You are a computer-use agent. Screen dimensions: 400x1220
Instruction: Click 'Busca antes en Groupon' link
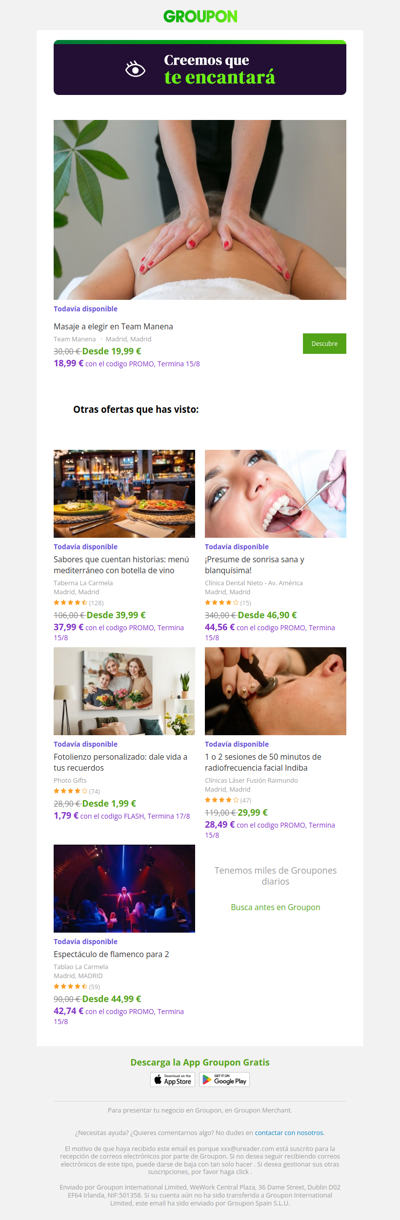pos(275,907)
